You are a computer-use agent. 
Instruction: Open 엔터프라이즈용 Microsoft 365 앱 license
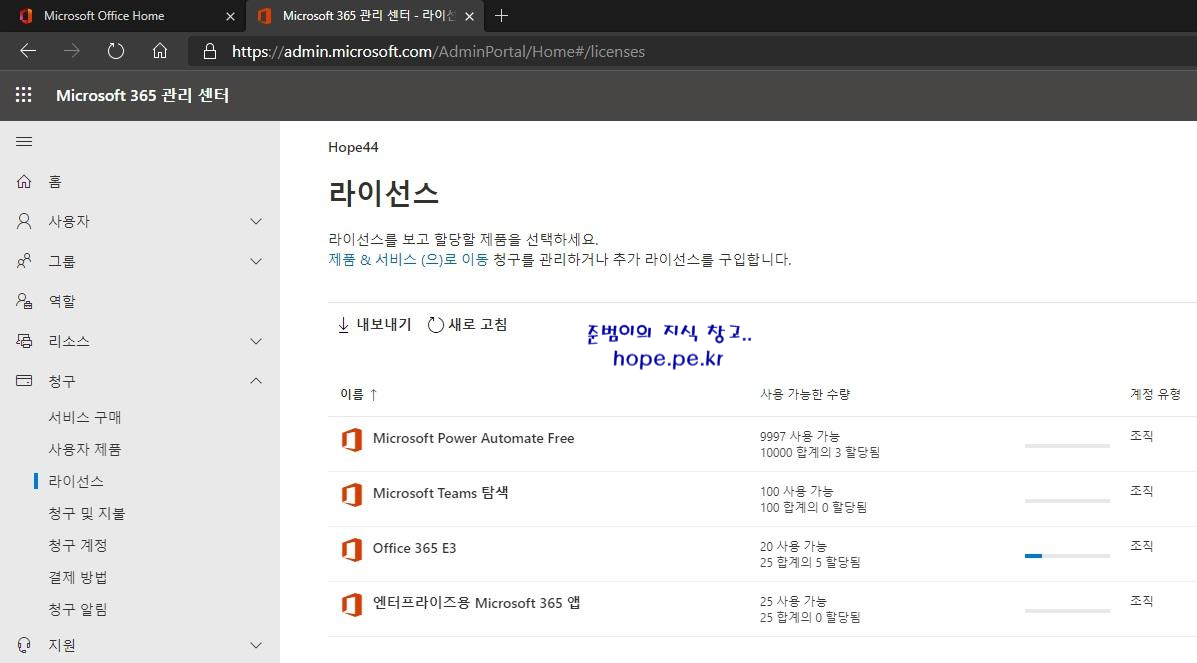tap(476, 603)
